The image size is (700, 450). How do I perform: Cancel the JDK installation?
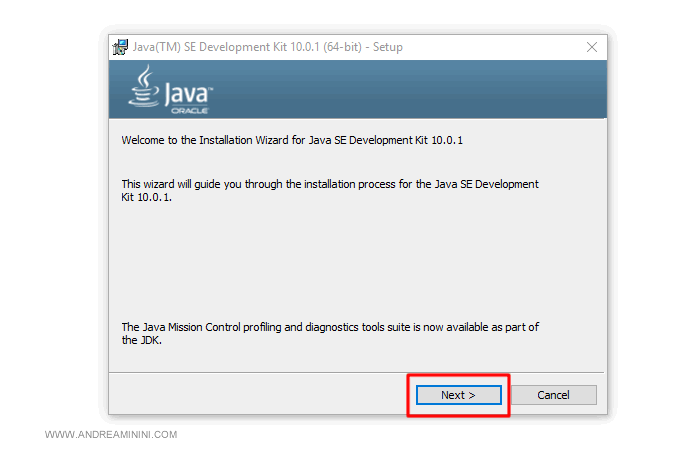pos(553,395)
